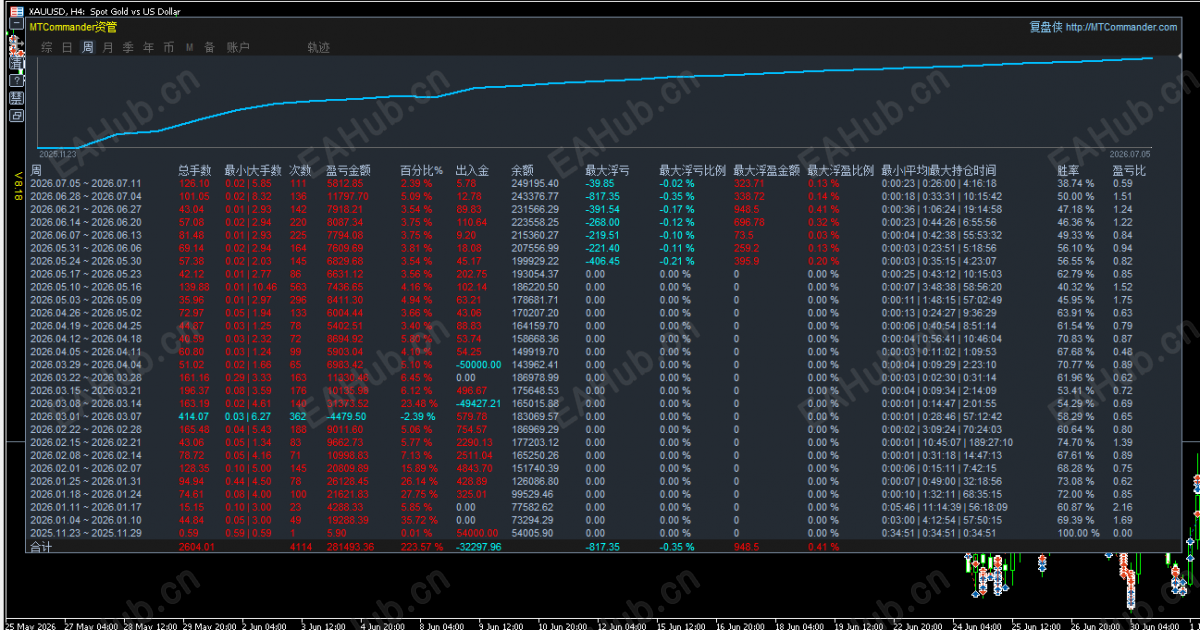Click the 轨迹 track button
Viewport: 1200px width, 630px height.
coord(318,47)
